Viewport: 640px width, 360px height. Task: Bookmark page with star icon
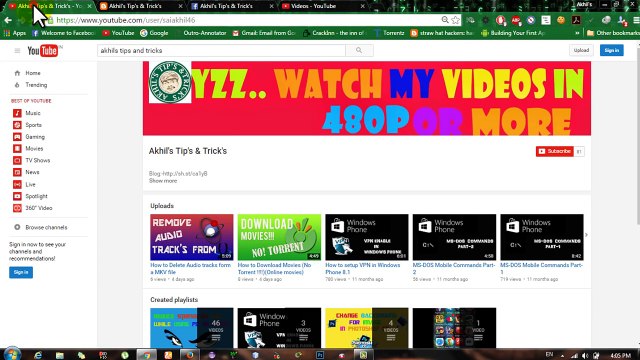(x=456, y=20)
